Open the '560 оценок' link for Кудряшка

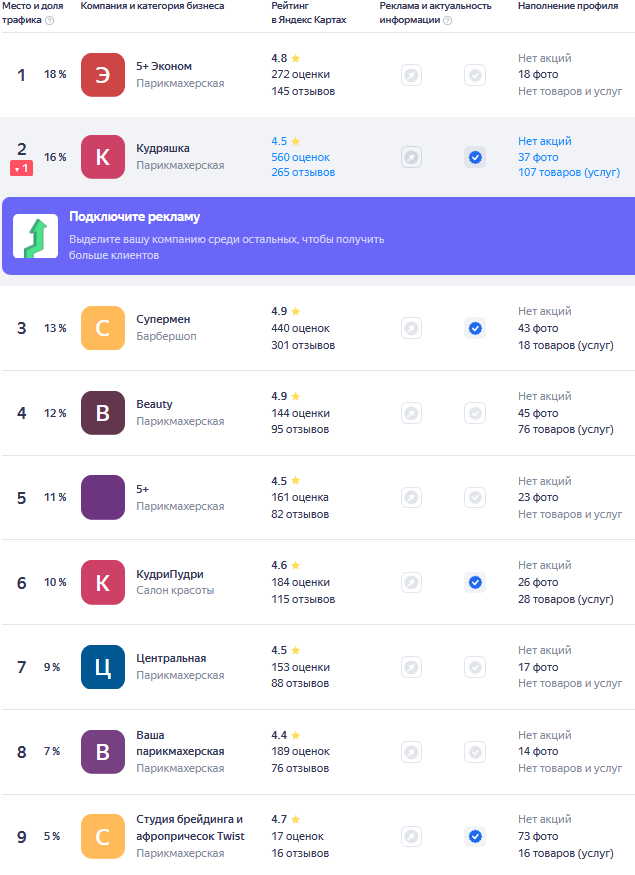300,157
